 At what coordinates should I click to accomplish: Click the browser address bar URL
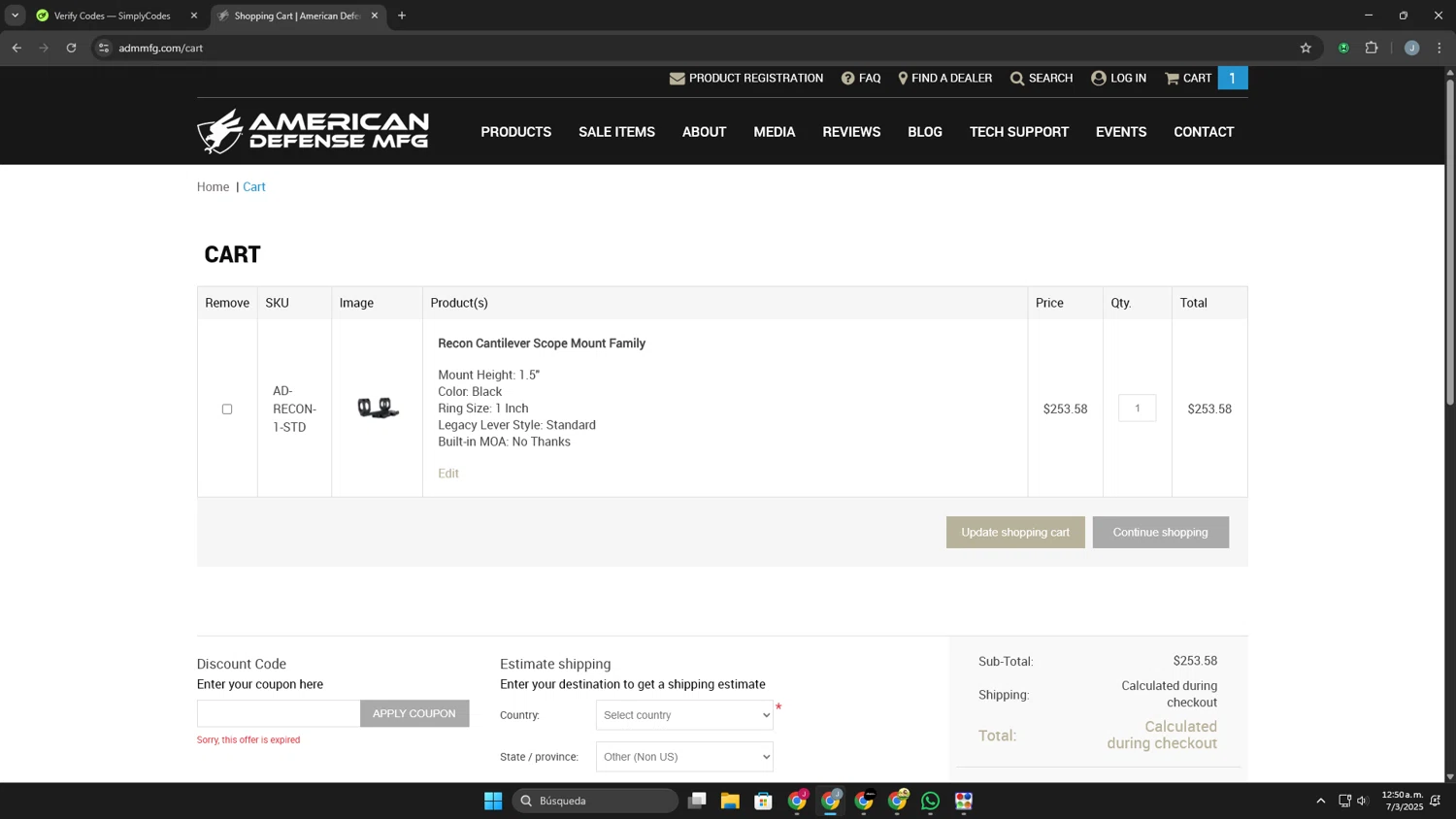[x=161, y=48]
